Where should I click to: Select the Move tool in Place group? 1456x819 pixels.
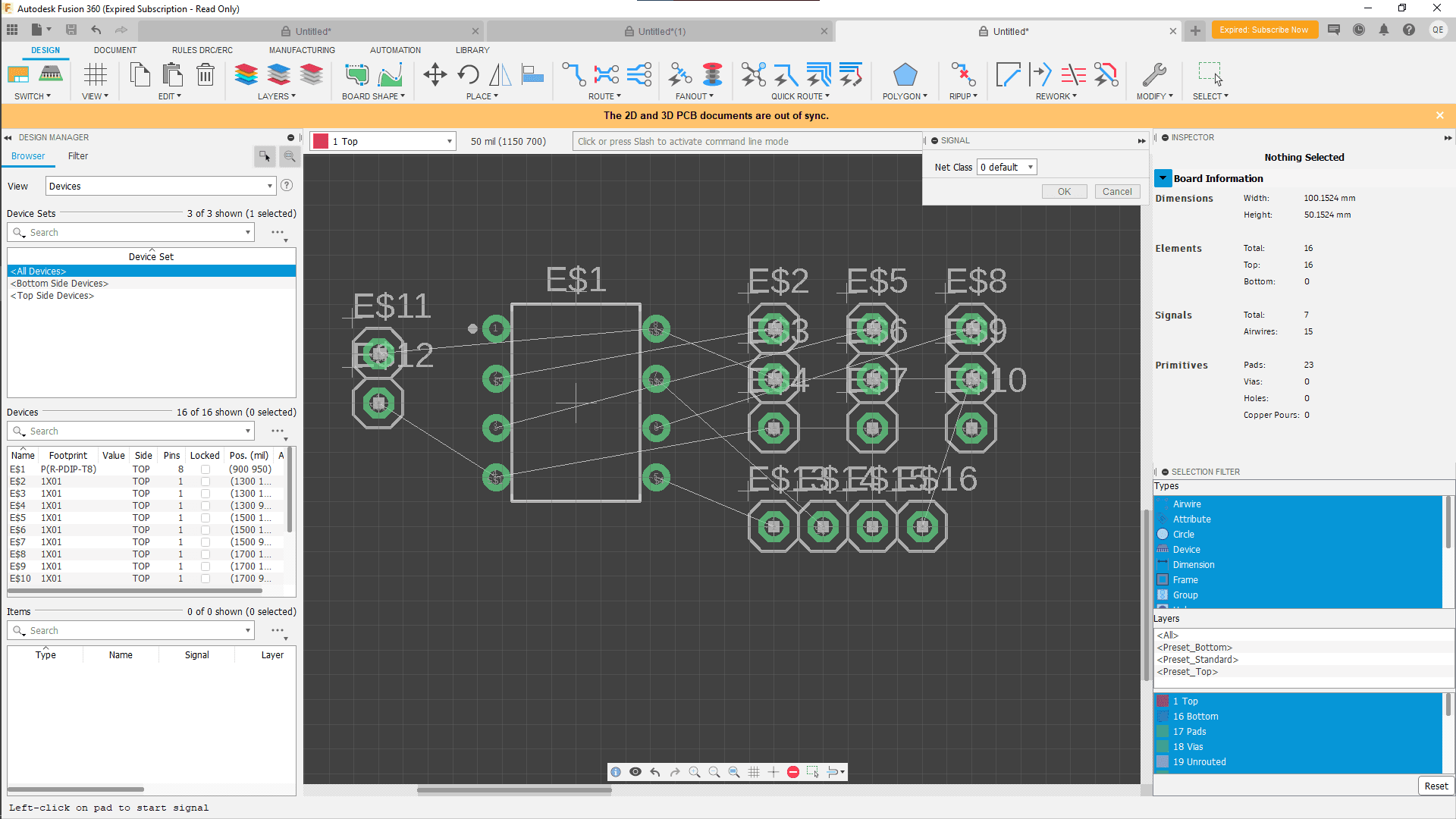coord(435,74)
